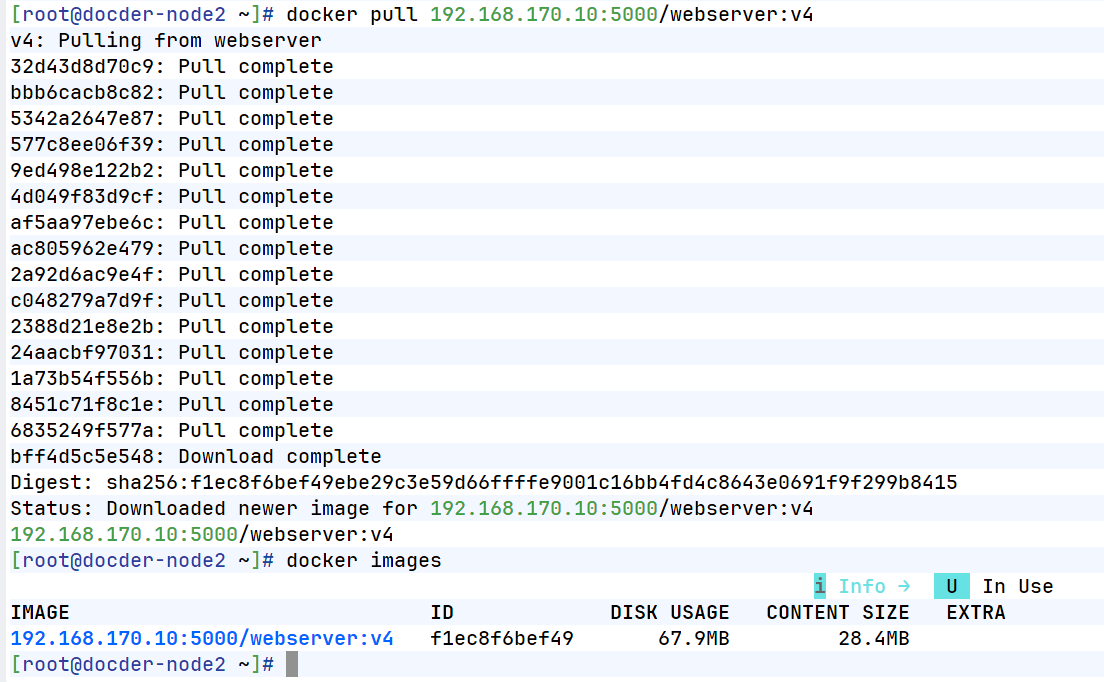This screenshot has height=682, width=1104.
Task: Click the 'v4: Pulling from webserver' line
Action: [165, 40]
